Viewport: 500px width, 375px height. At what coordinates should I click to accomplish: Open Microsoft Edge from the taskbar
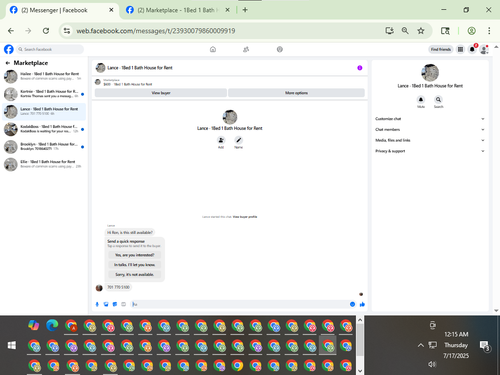point(52,325)
